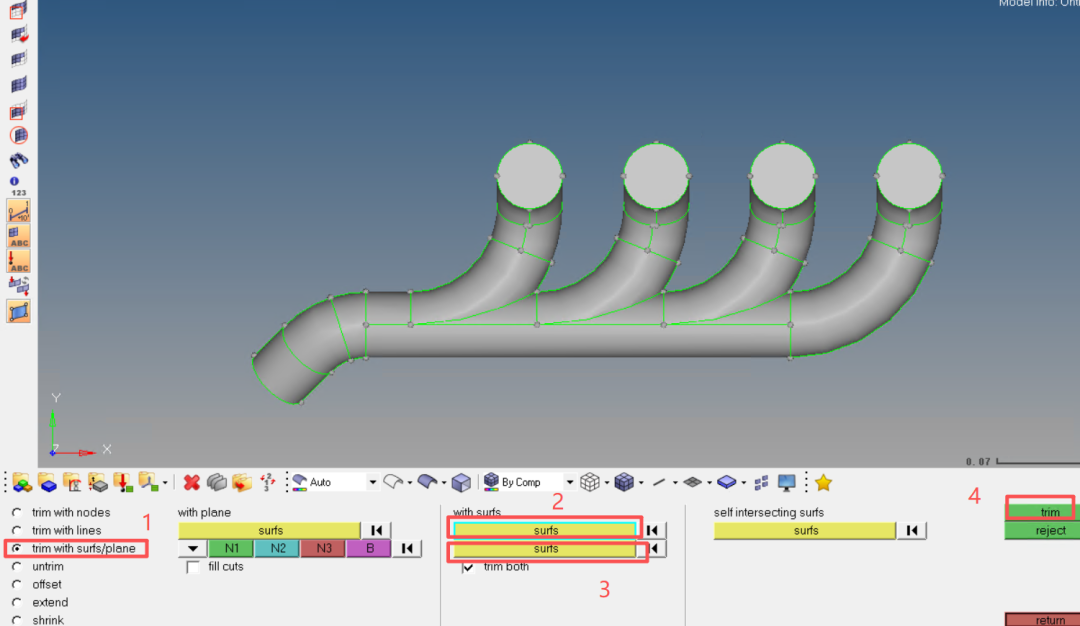Click the renumber 1-2-3 icon in toolbar
Image resolution: width=1080 pixels, height=626 pixels.
coord(267,482)
